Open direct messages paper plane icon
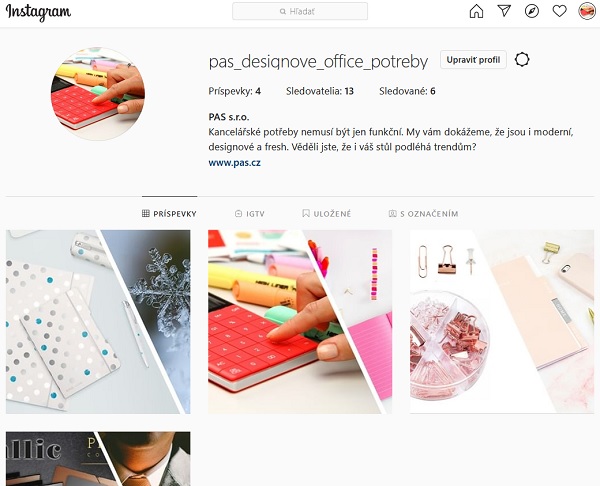The height and width of the screenshot is (486, 600). tap(504, 11)
